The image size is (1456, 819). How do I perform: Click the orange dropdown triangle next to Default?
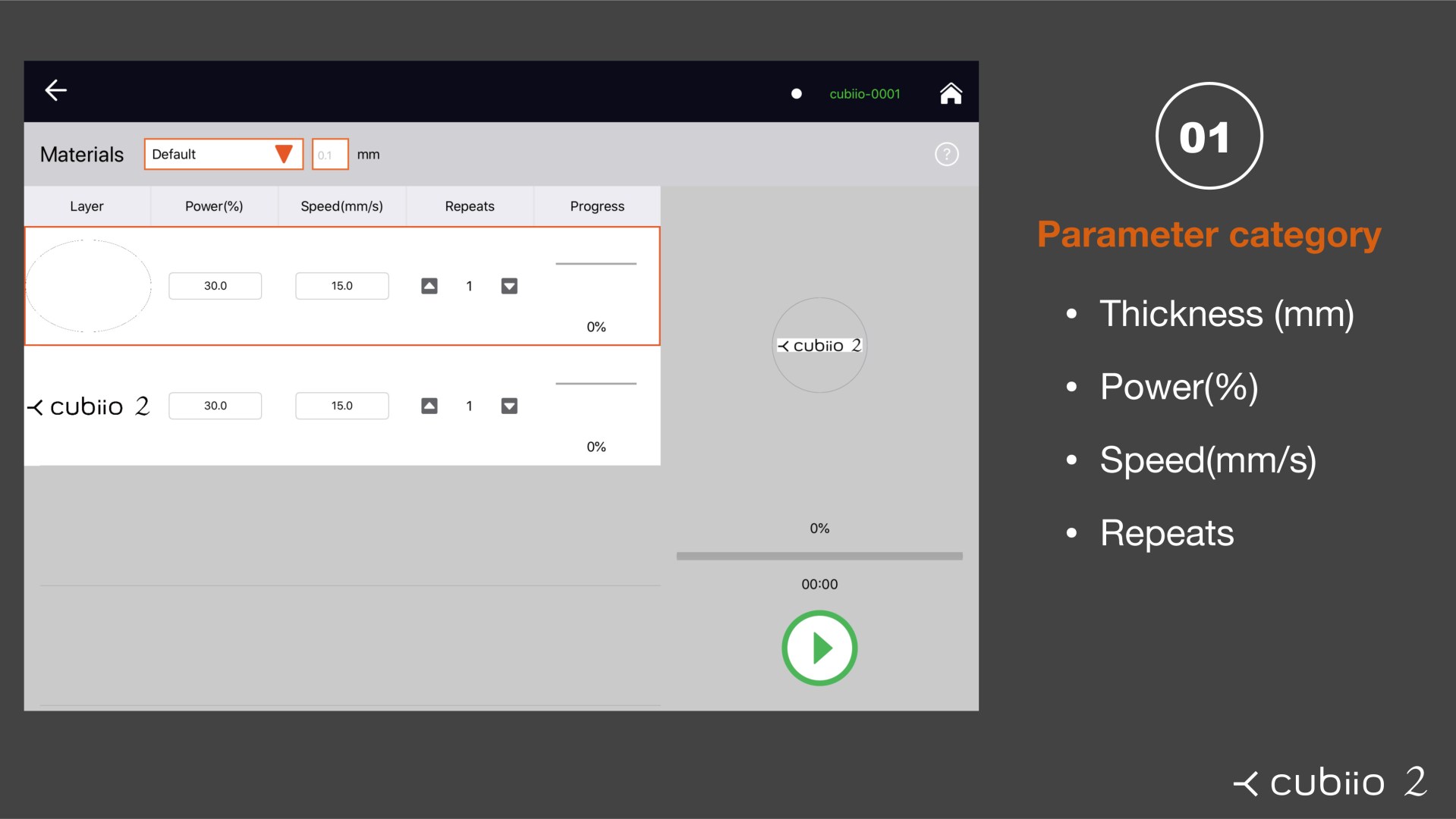[284, 153]
